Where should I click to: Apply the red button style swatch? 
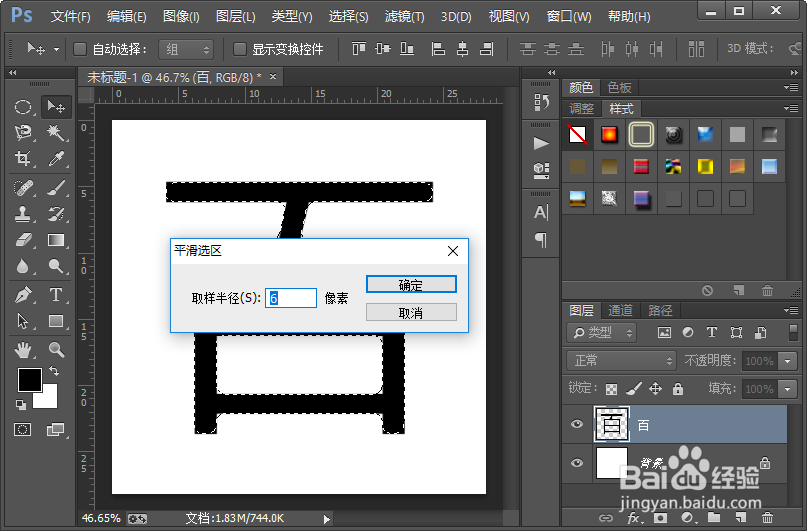[x=609, y=135]
